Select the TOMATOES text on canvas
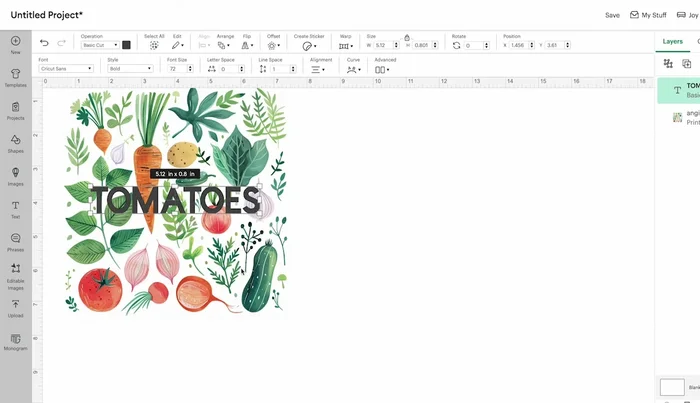 [175, 200]
